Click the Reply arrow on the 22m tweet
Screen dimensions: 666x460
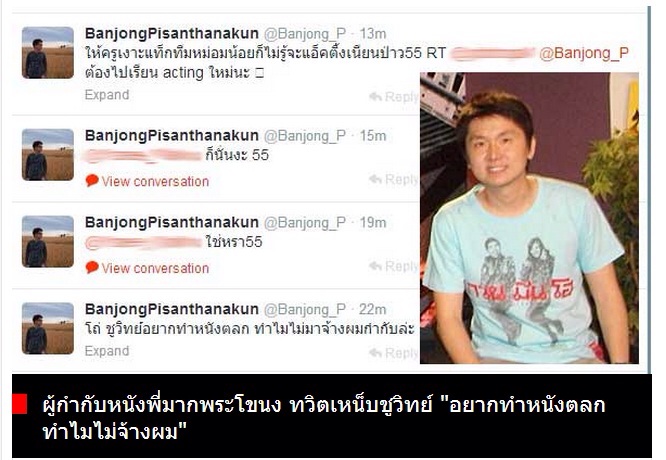[x=375, y=353]
